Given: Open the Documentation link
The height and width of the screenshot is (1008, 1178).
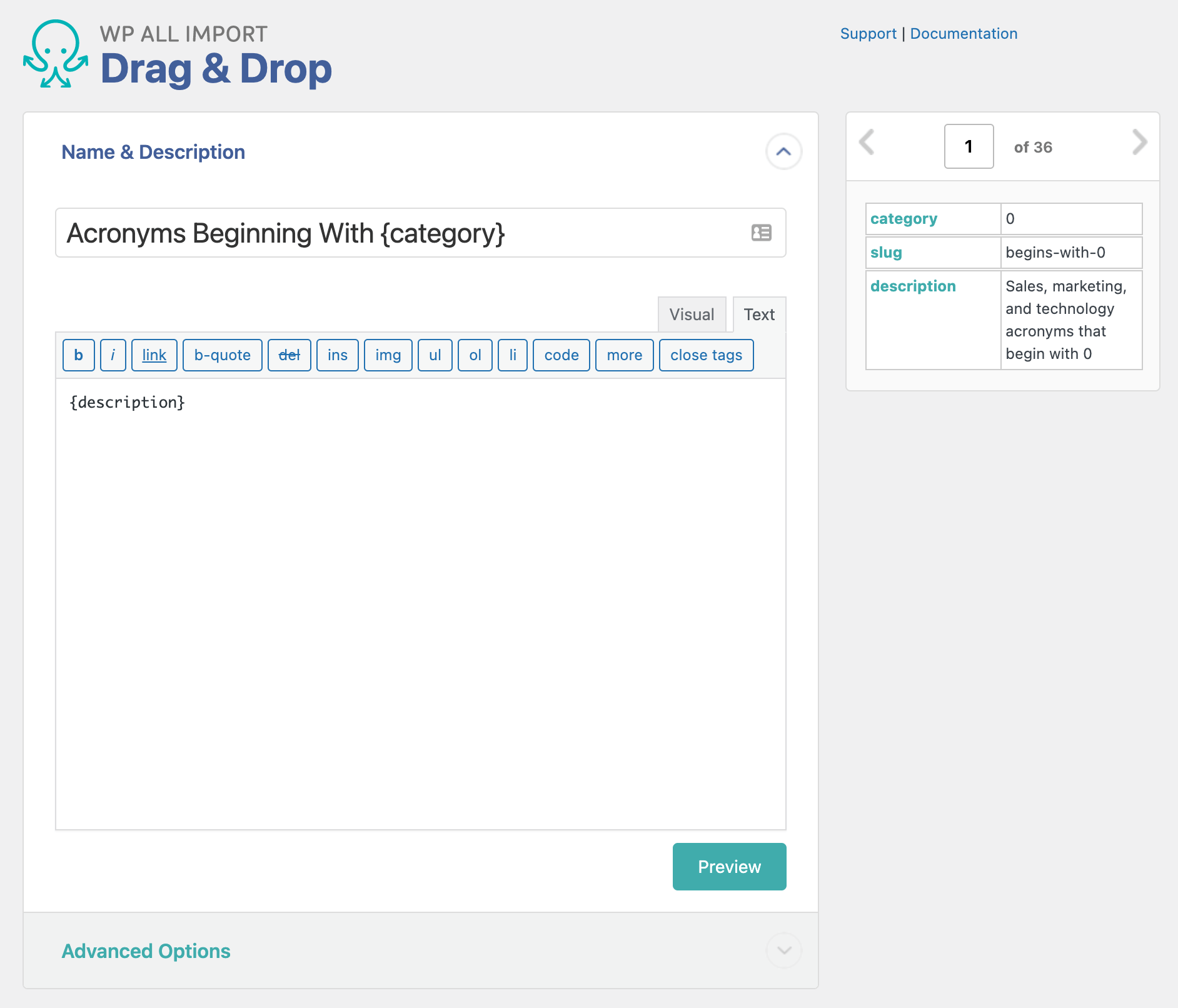Looking at the screenshot, I should [x=964, y=34].
